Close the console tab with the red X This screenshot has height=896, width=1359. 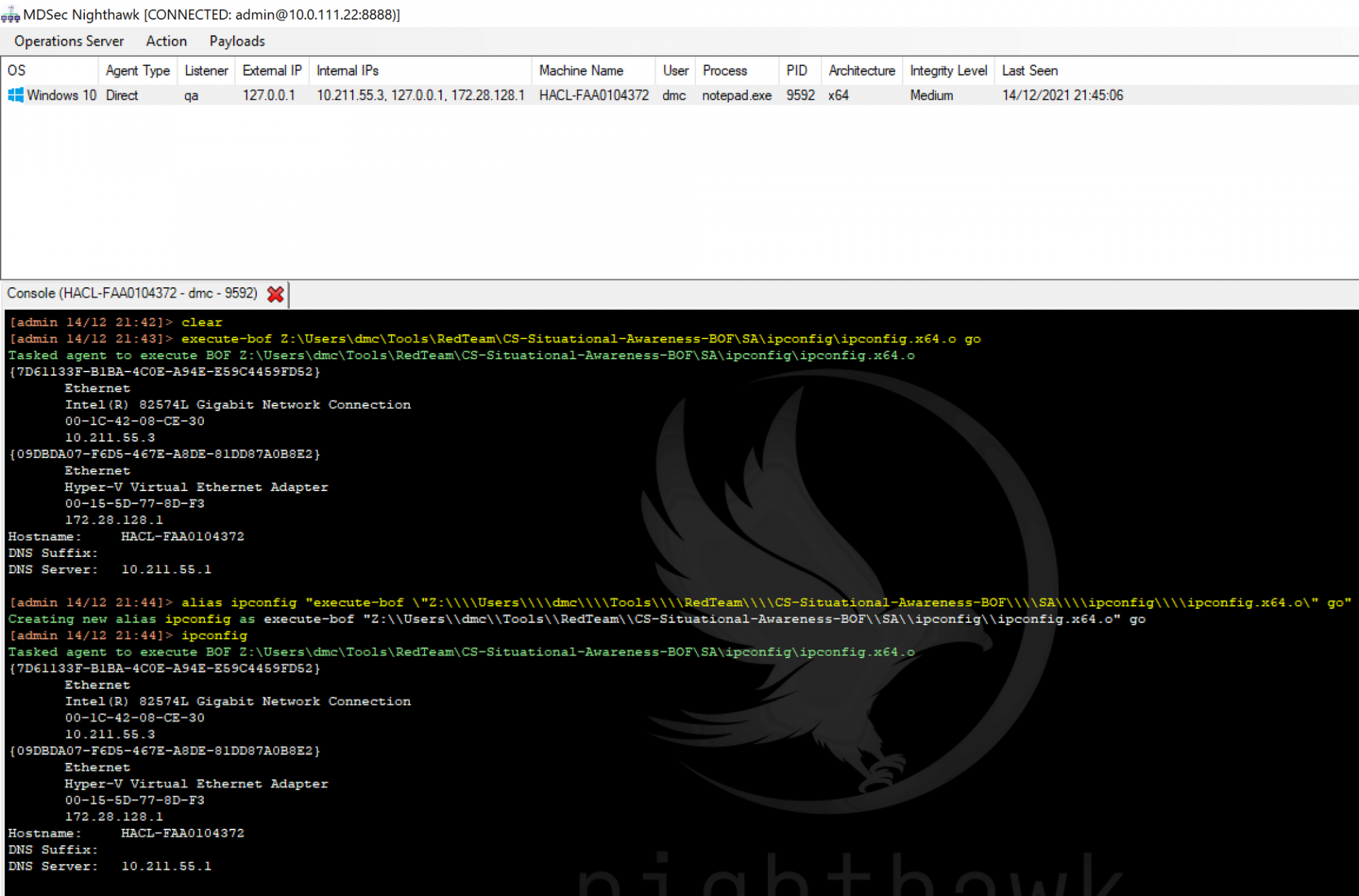pos(275,294)
